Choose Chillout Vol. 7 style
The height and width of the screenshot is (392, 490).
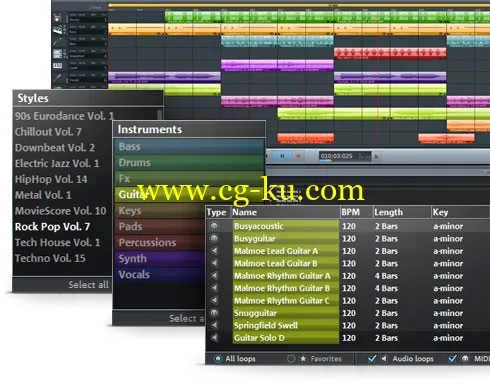click(x=48, y=132)
